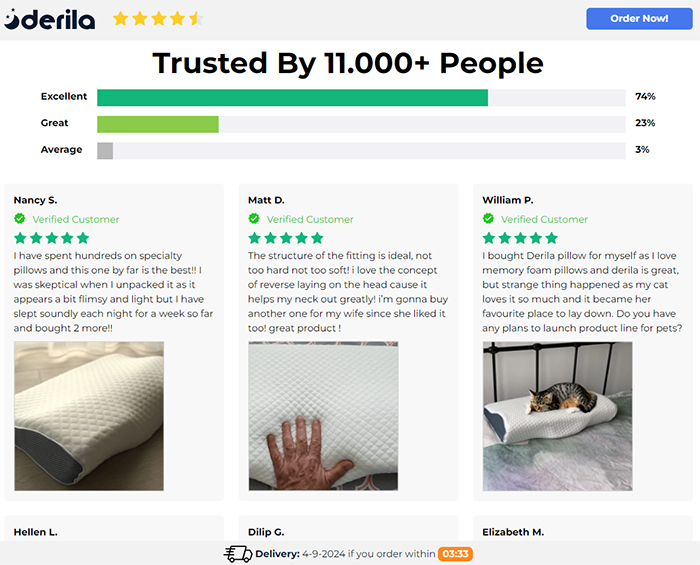This screenshot has height=565, width=700.
Task: Click the delivery truck icon
Action: coord(237,553)
